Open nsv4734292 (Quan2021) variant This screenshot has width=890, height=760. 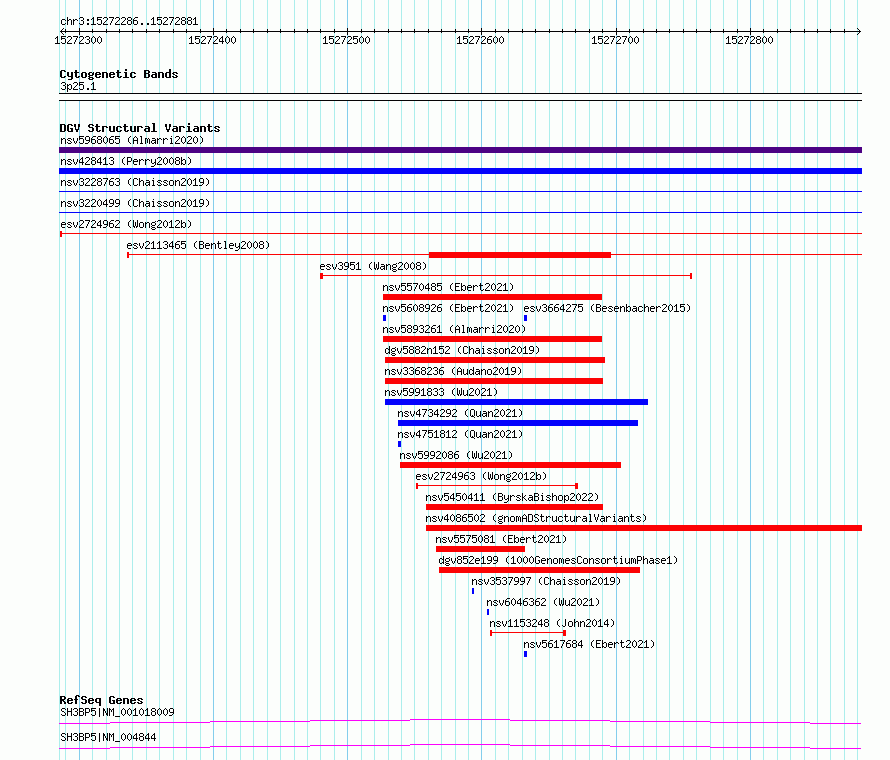pyautogui.click(x=460, y=413)
